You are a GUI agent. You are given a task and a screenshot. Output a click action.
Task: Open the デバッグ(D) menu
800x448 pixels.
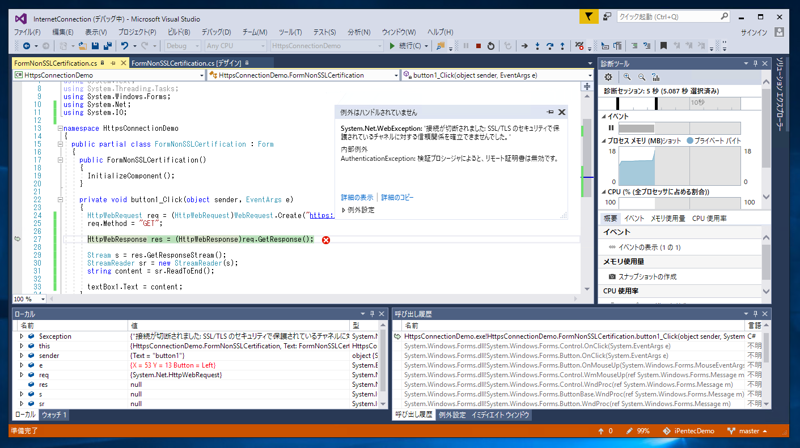pos(216,32)
